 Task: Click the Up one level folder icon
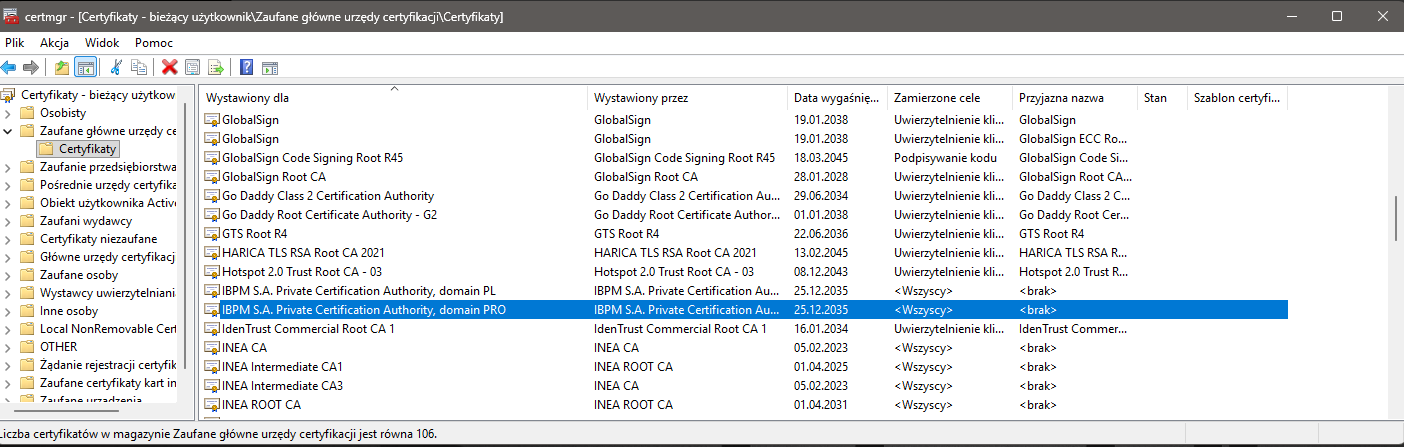click(x=62, y=67)
